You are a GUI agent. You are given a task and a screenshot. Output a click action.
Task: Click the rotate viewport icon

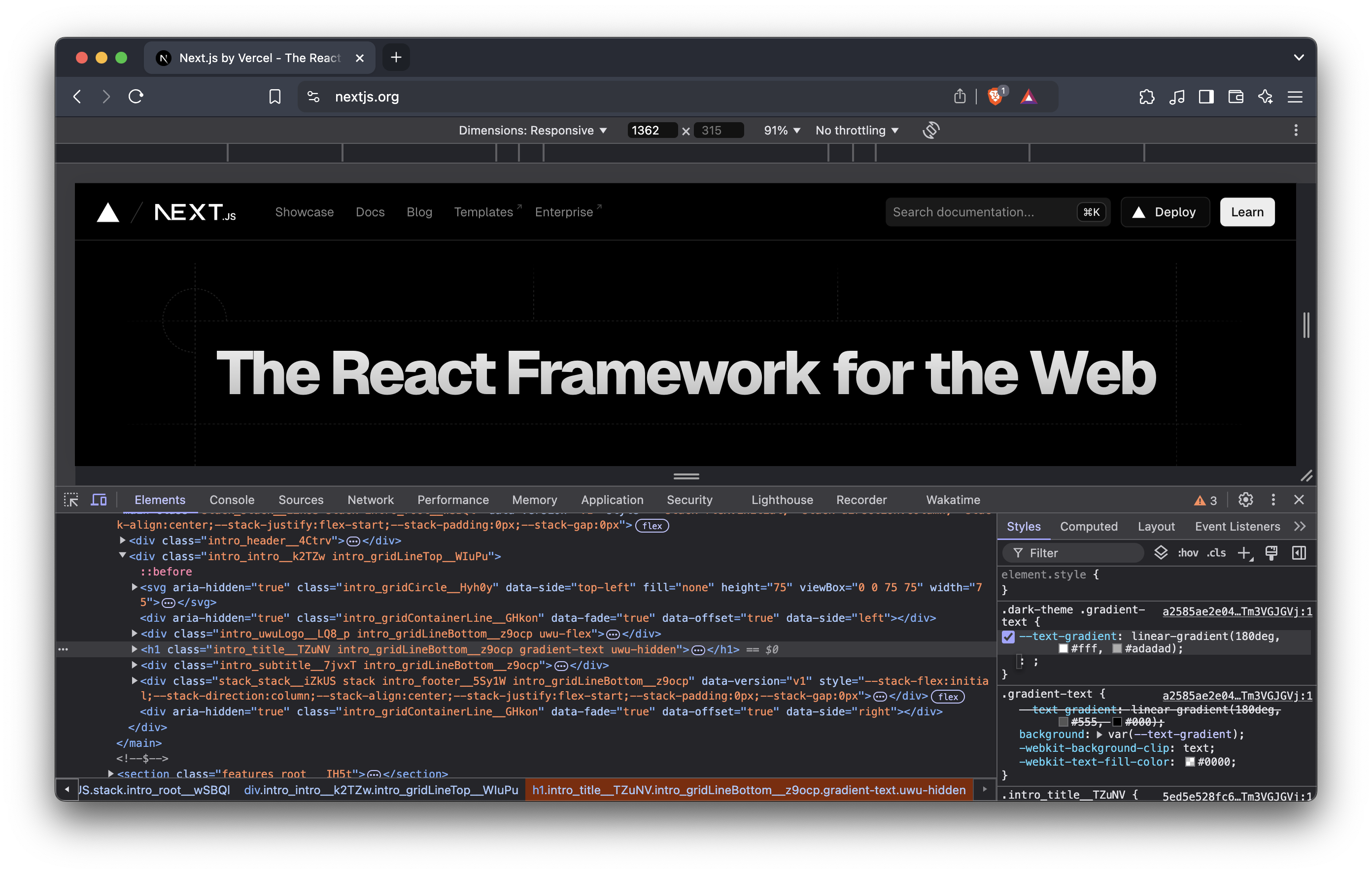coord(930,130)
